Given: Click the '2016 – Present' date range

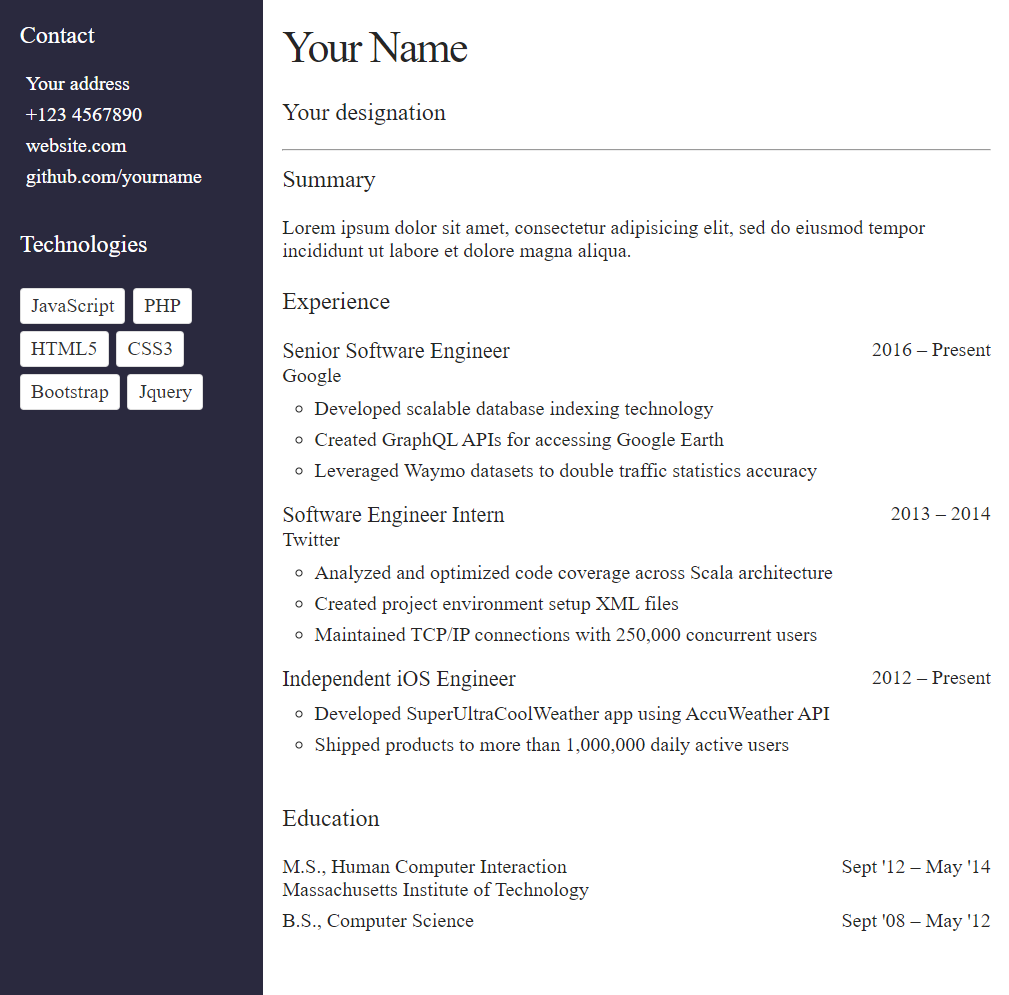Looking at the screenshot, I should click(x=931, y=350).
